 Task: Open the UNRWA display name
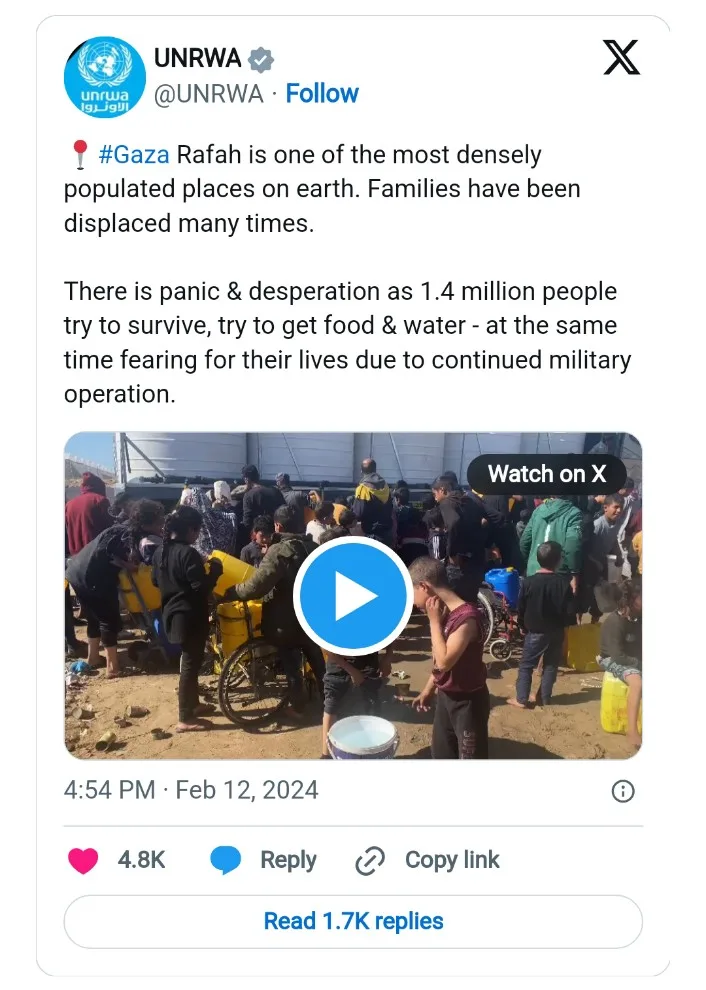[198, 59]
